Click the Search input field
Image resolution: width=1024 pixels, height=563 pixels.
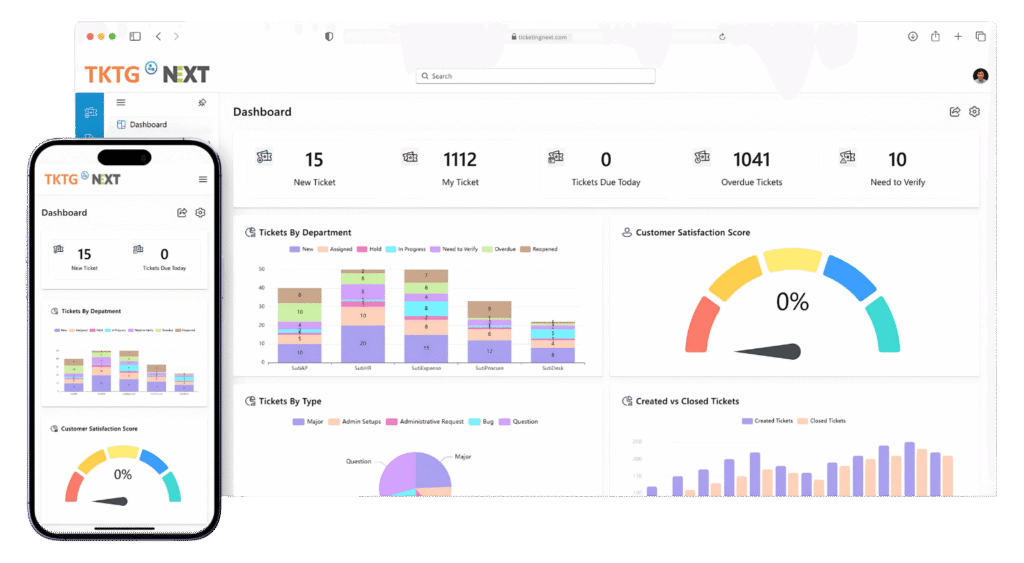[536, 76]
